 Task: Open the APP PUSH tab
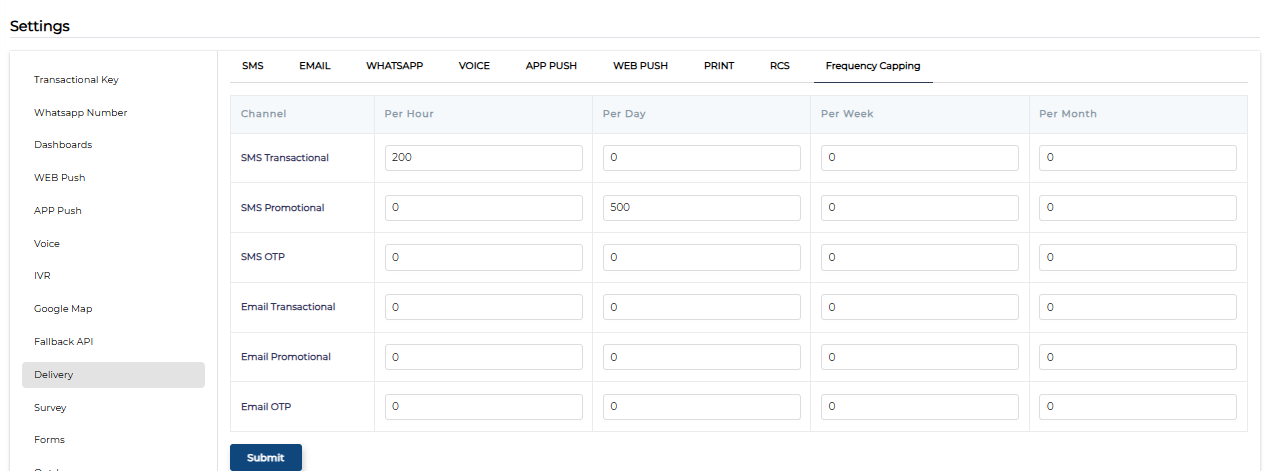click(x=551, y=66)
